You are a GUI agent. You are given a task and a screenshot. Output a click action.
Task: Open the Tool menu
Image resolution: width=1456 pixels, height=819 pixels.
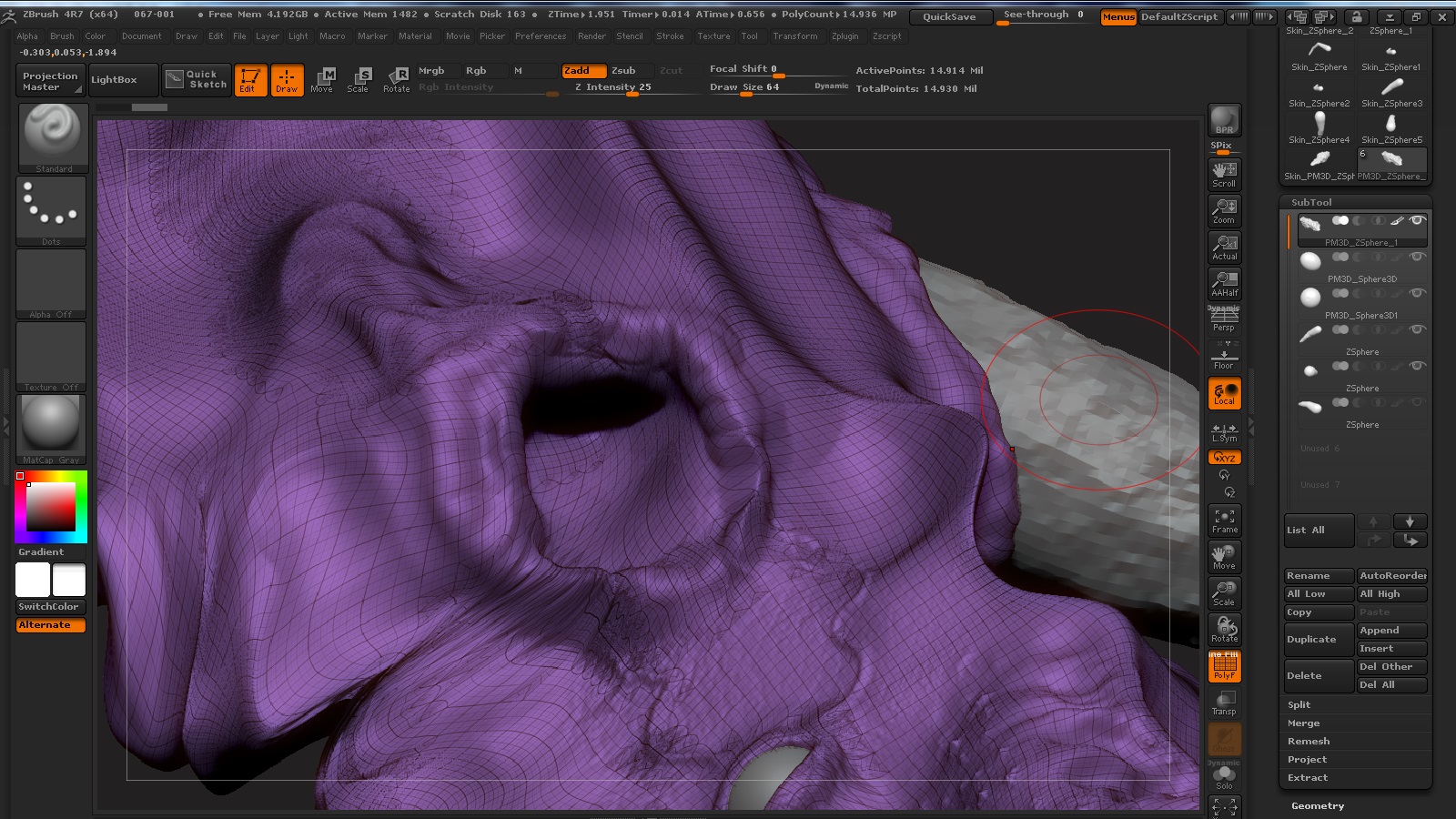749,36
